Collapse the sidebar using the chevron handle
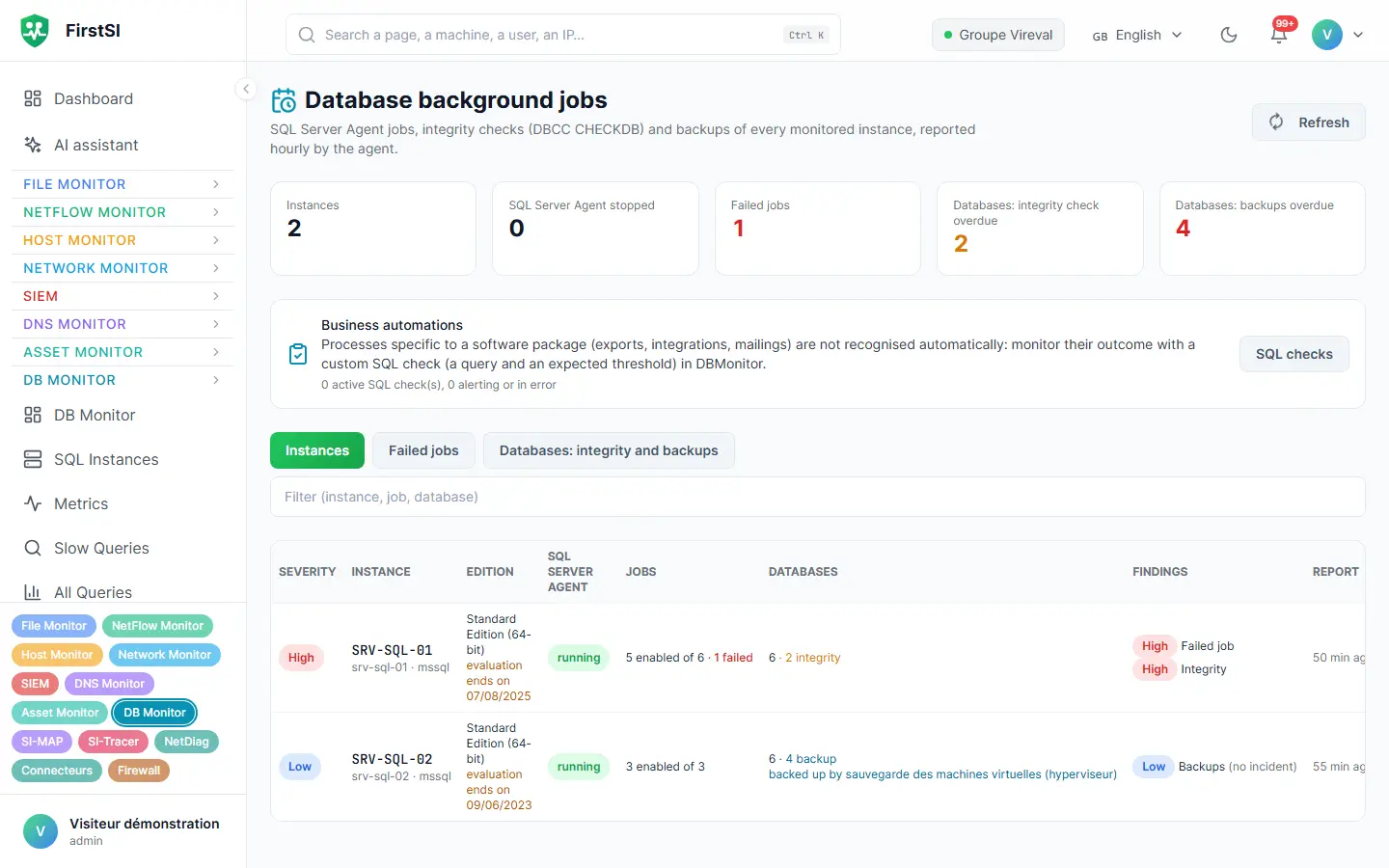Image resolution: width=1389 pixels, height=868 pixels. tap(246, 89)
